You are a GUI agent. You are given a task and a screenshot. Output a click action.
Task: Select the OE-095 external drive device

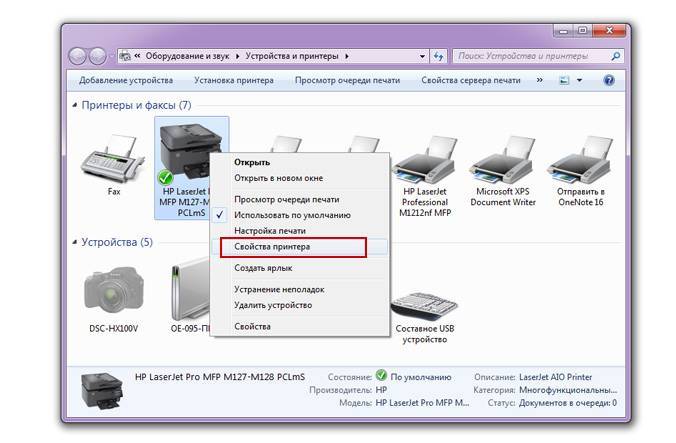190,289
